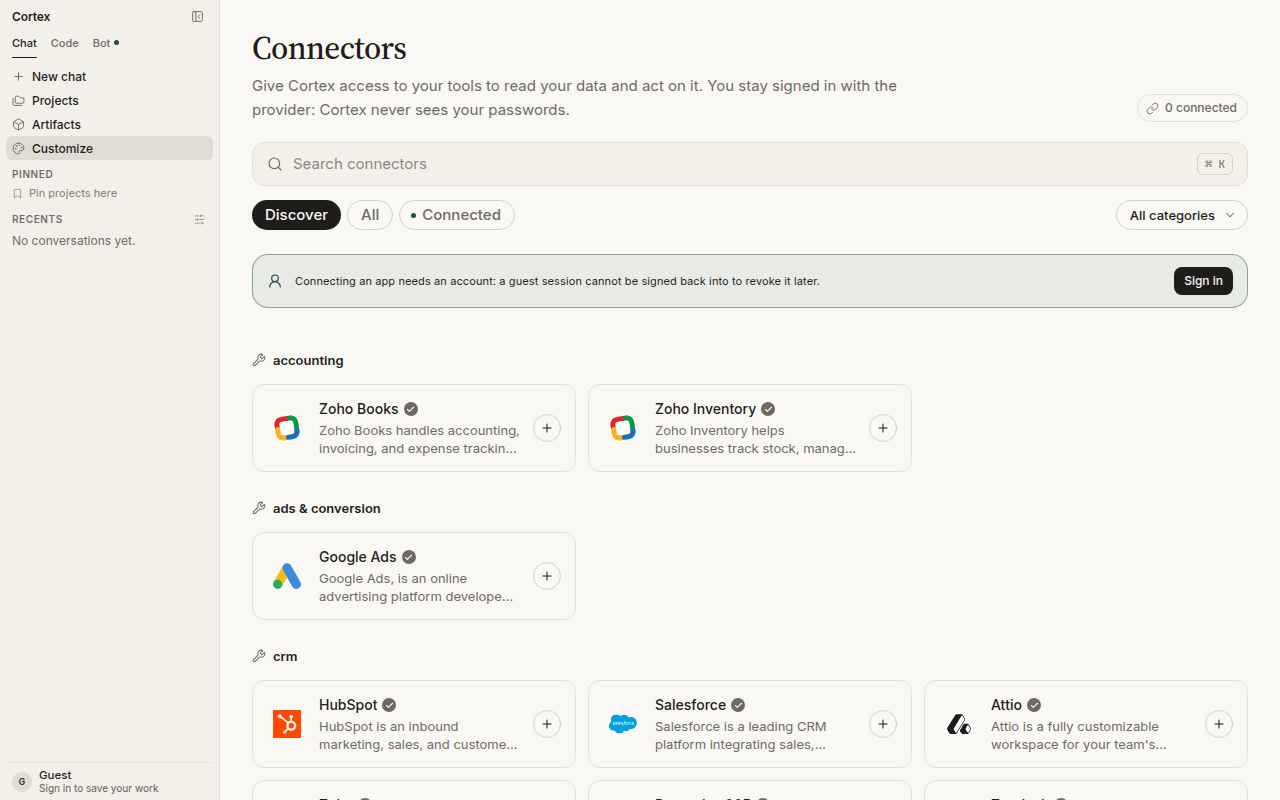Click the Salesforce cloud logo

(x=623, y=724)
